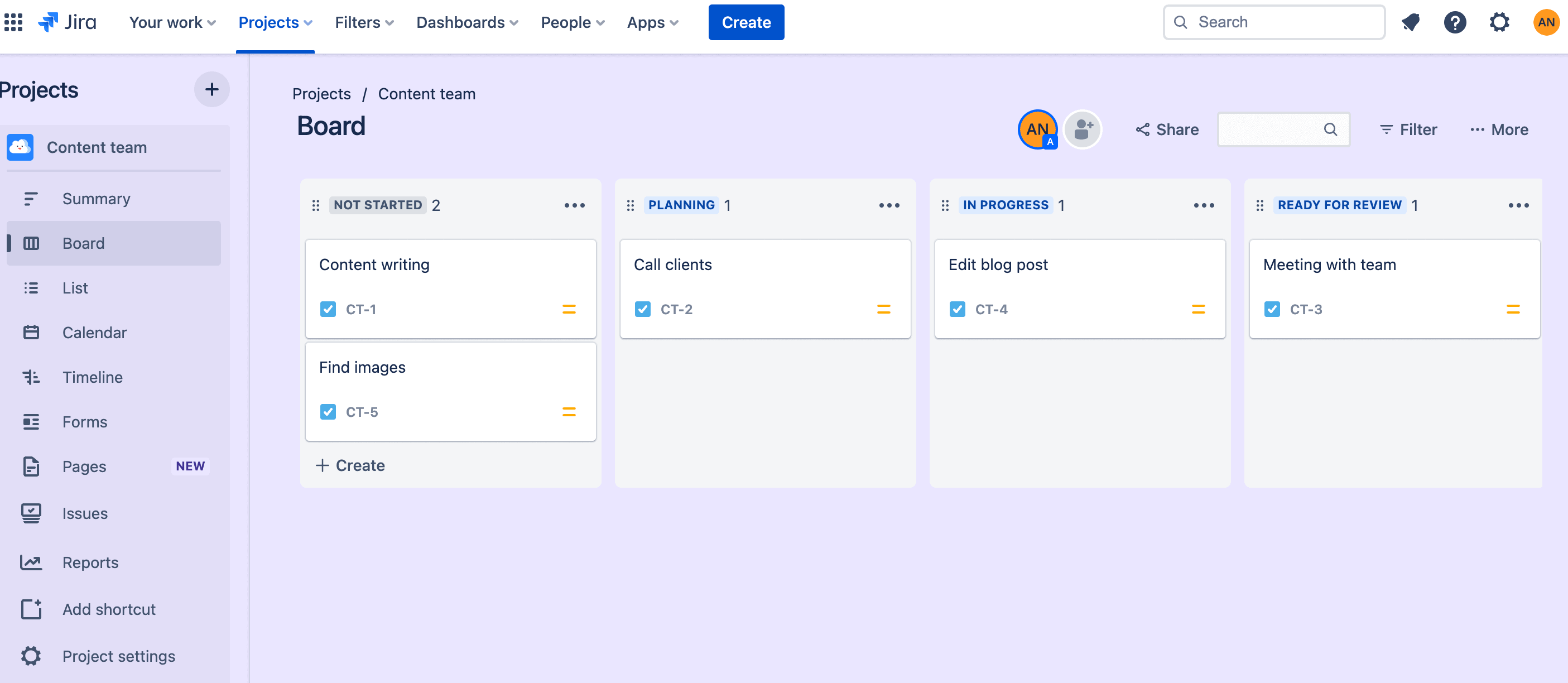Toggle the CT-3 task checkbox
1568x683 pixels.
click(x=1272, y=308)
